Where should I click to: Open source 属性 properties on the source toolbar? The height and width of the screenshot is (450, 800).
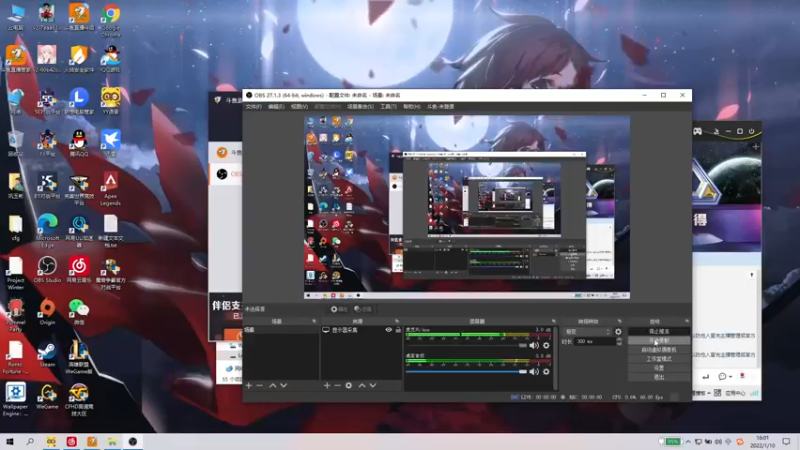(339, 309)
